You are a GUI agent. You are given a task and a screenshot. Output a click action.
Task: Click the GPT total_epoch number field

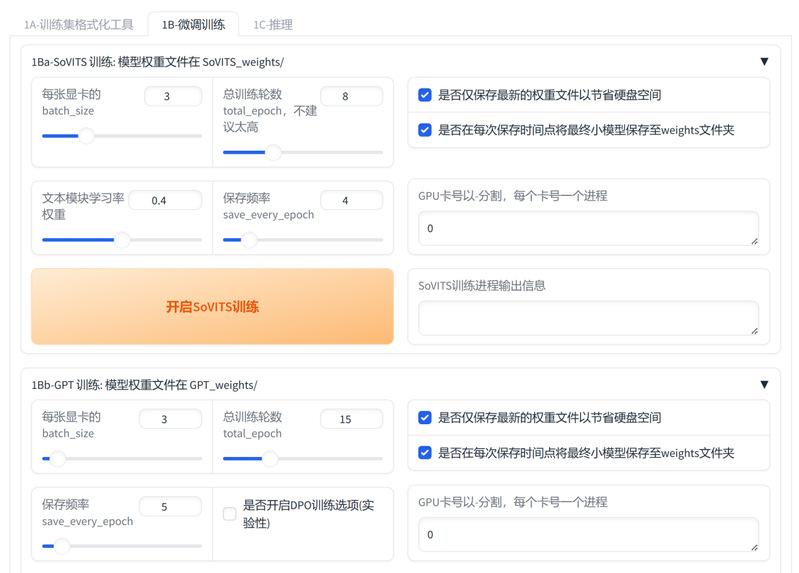[x=351, y=420]
